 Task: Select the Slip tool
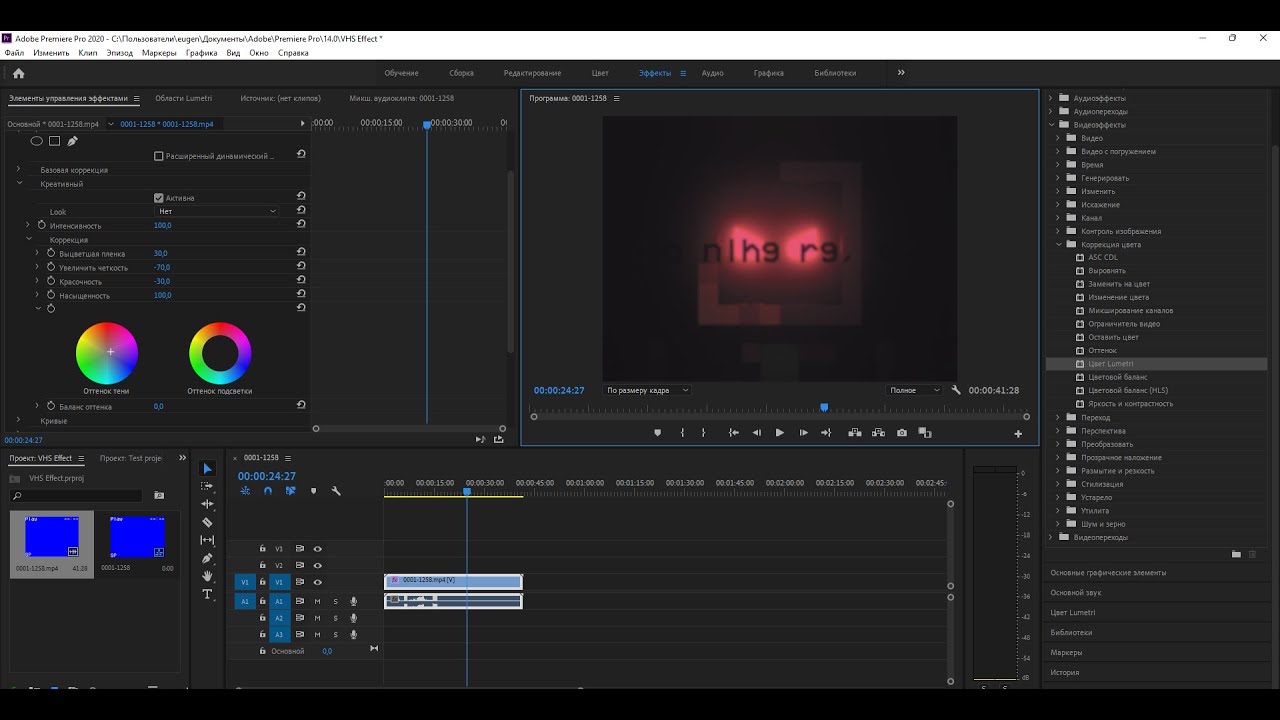tap(207, 540)
